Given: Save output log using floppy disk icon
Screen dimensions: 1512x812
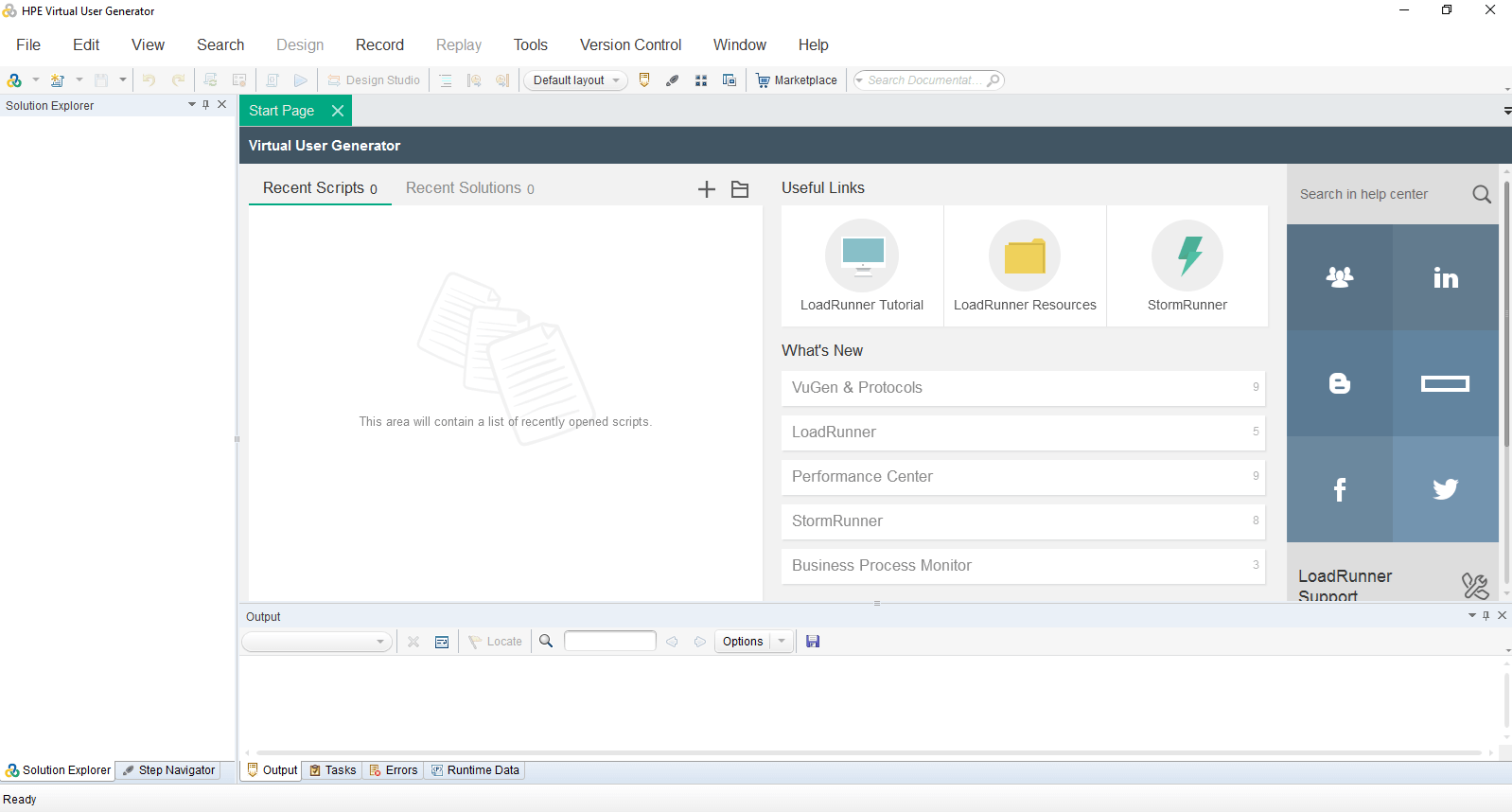Looking at the screenshot, I should (813, 642).
